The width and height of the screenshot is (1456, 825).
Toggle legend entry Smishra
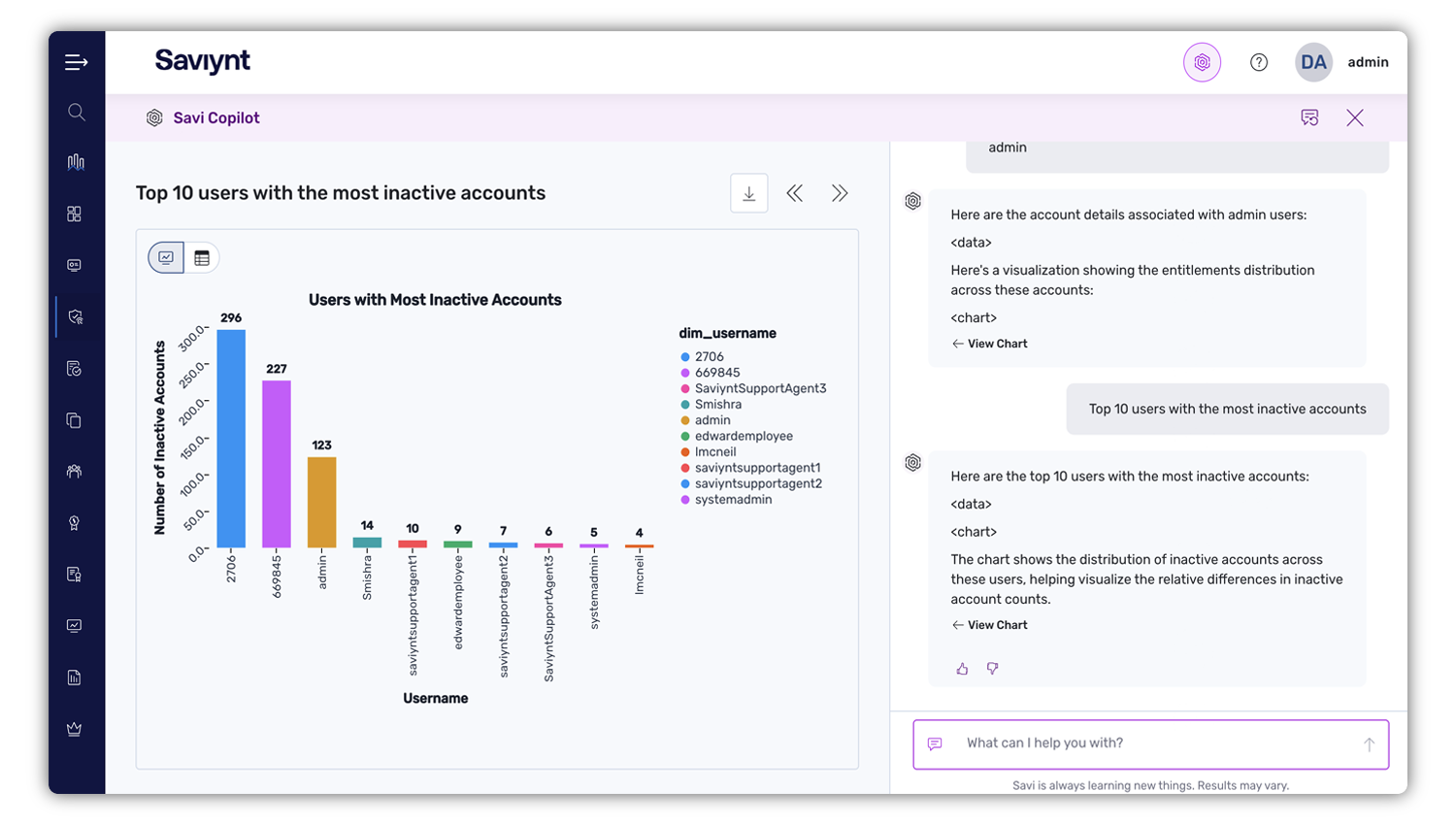711,405
